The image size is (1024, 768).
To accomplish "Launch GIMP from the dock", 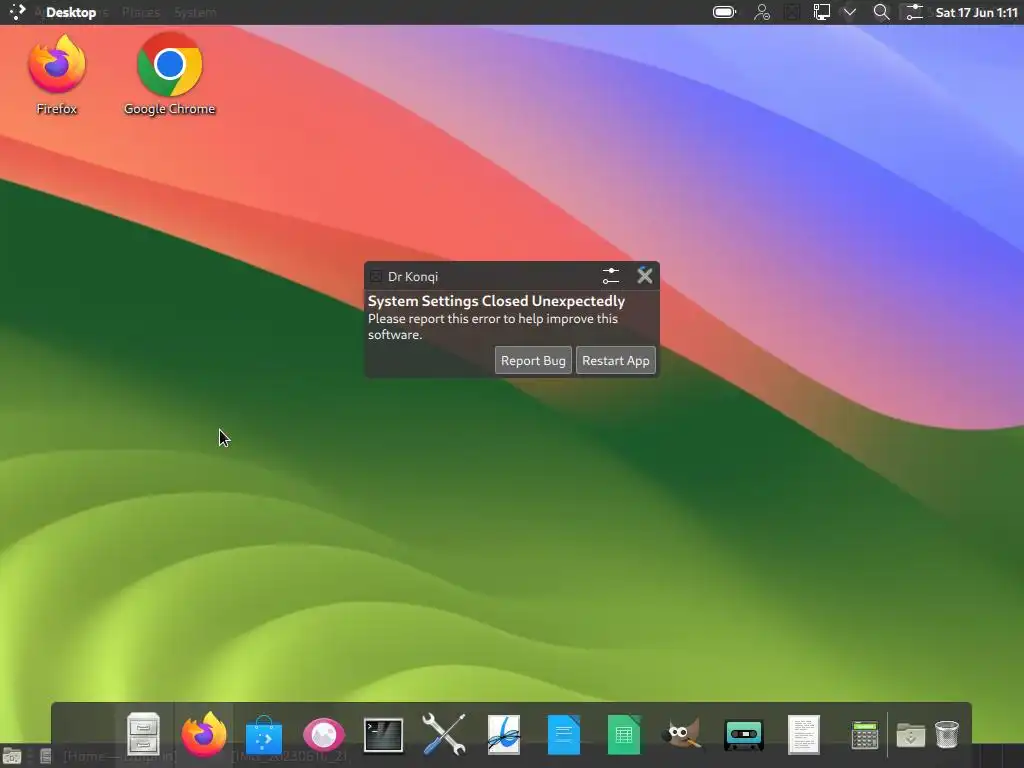I will [x=683, y=735].
